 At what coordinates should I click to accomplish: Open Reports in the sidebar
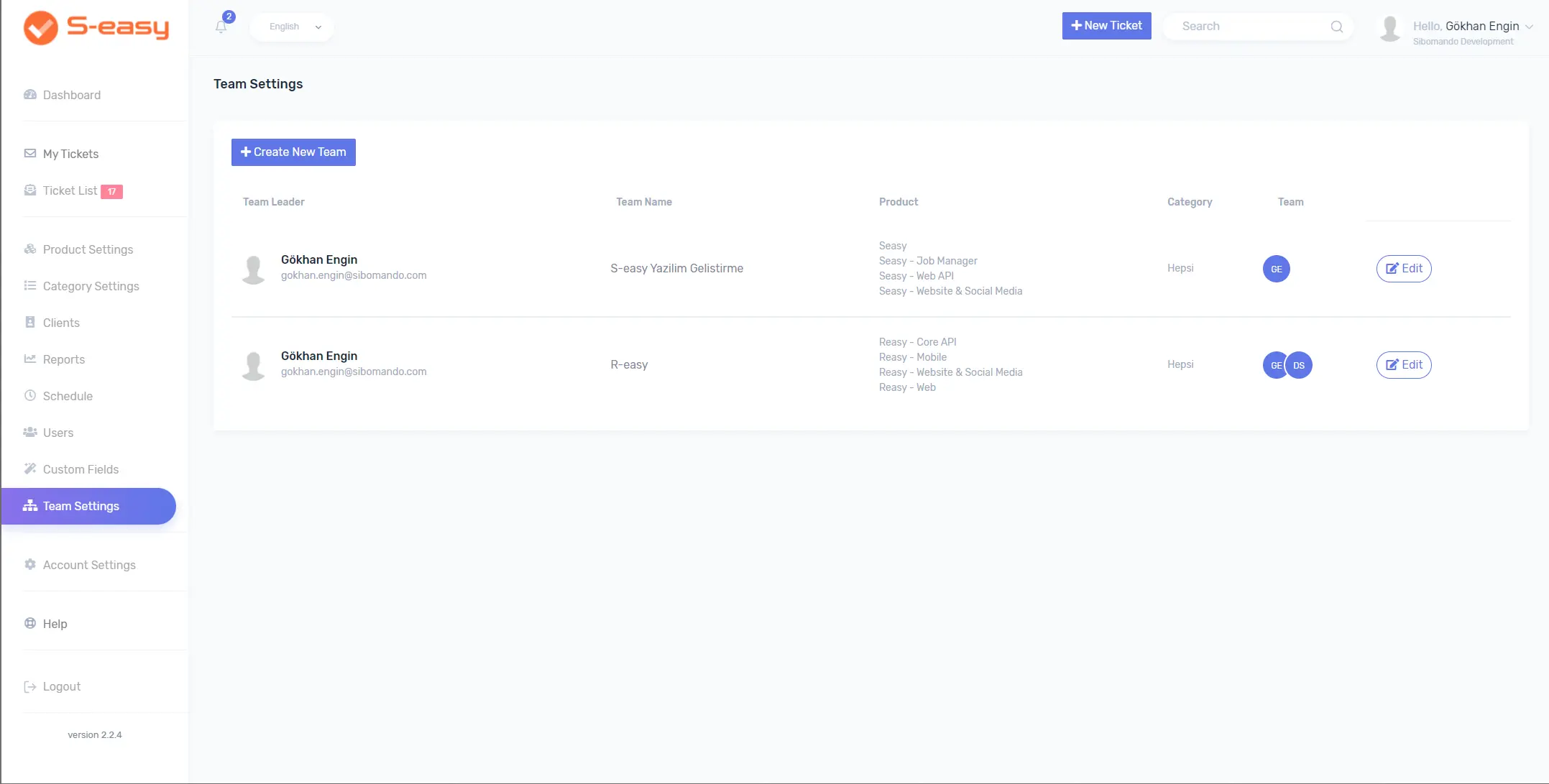(x=64, y=359)
